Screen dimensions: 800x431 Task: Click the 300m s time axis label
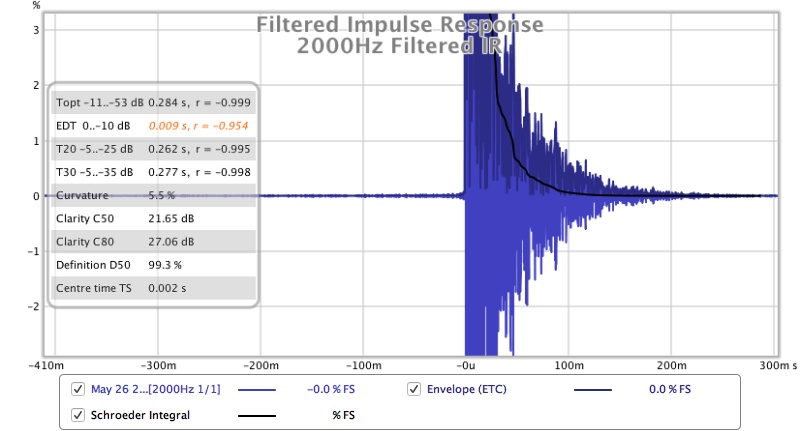click(778, 365)
